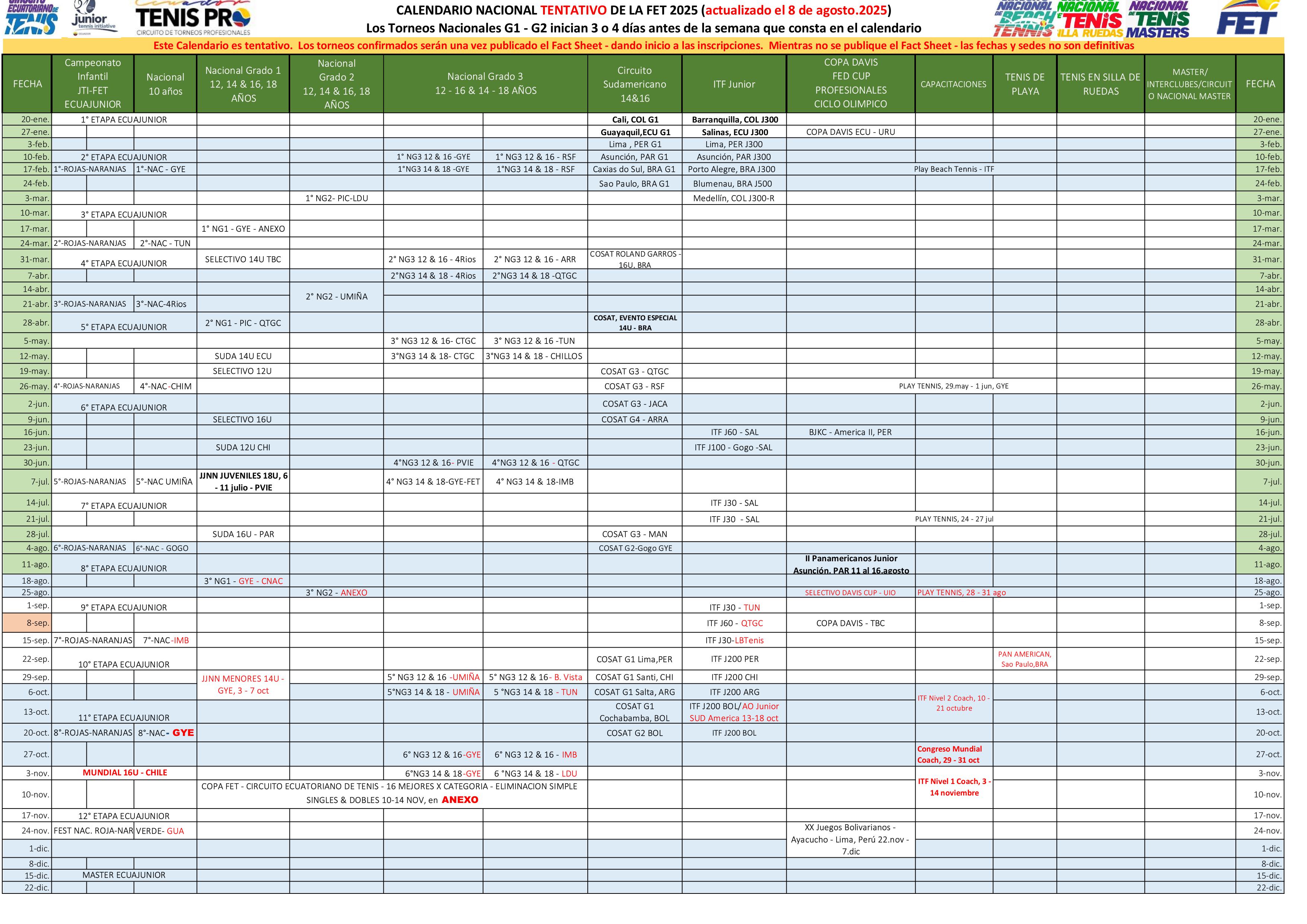Select the CAPACITACIONES column header

point(953,84)
